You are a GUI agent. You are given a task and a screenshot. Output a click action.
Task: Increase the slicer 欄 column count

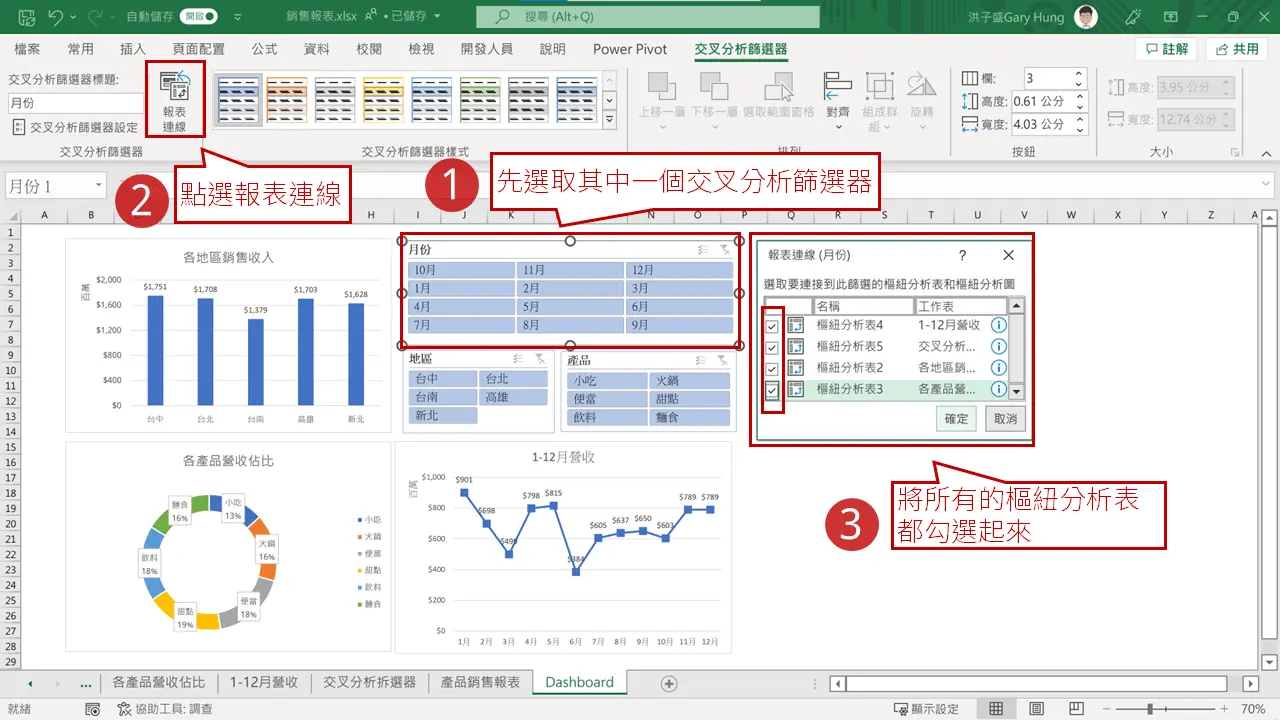point(1079,74)
